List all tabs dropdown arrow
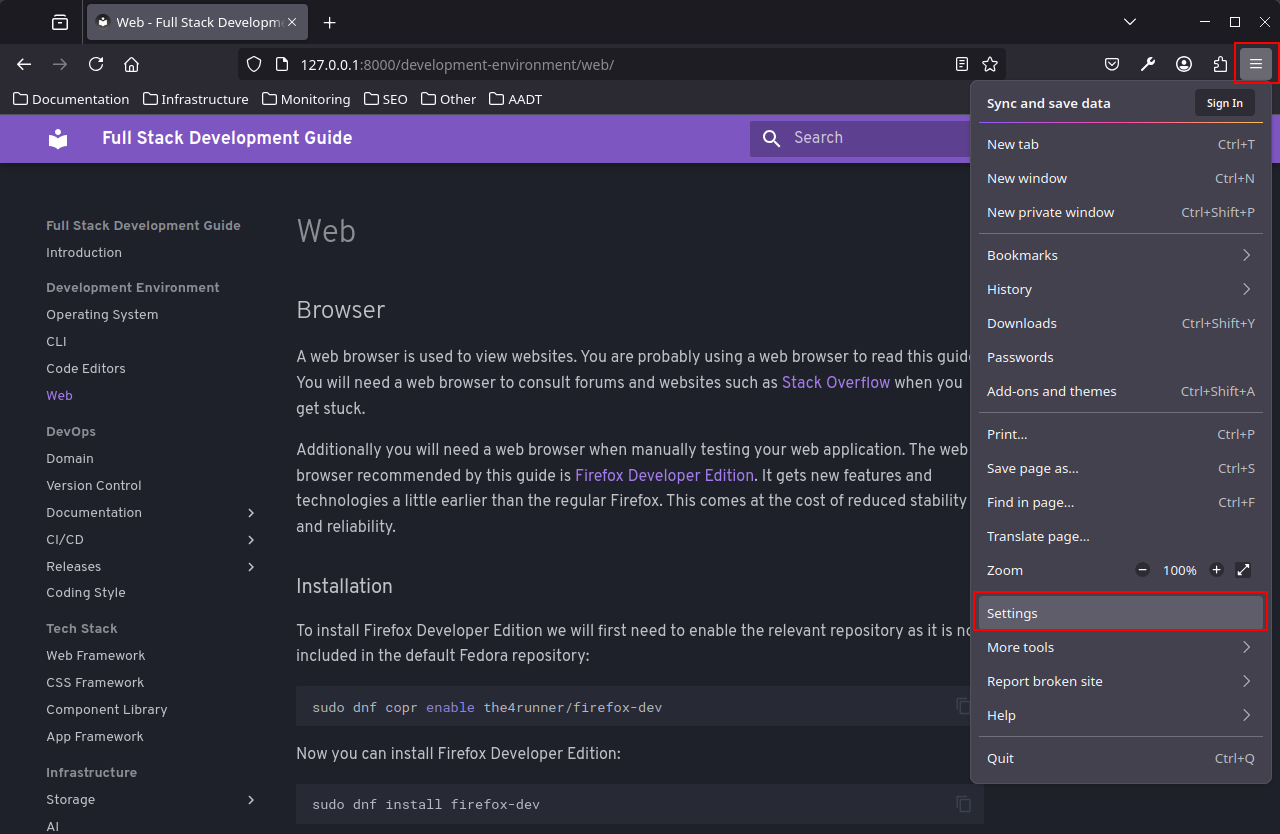 pos(1130,22)
